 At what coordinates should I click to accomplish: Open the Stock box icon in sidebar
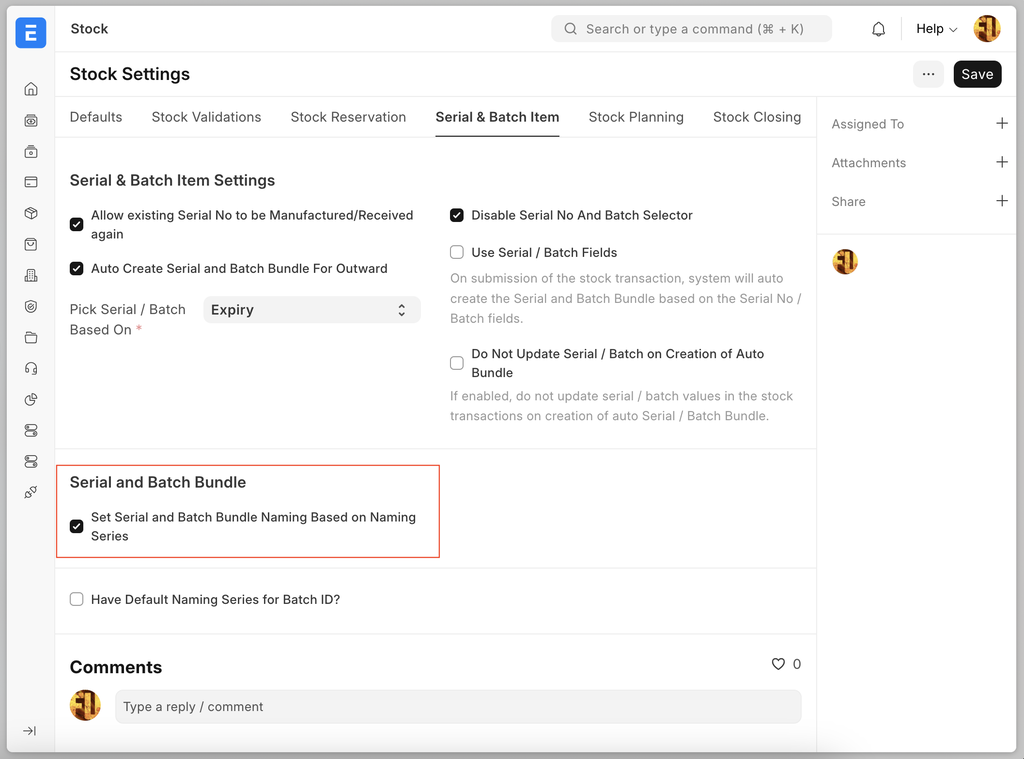click(31, 213)
